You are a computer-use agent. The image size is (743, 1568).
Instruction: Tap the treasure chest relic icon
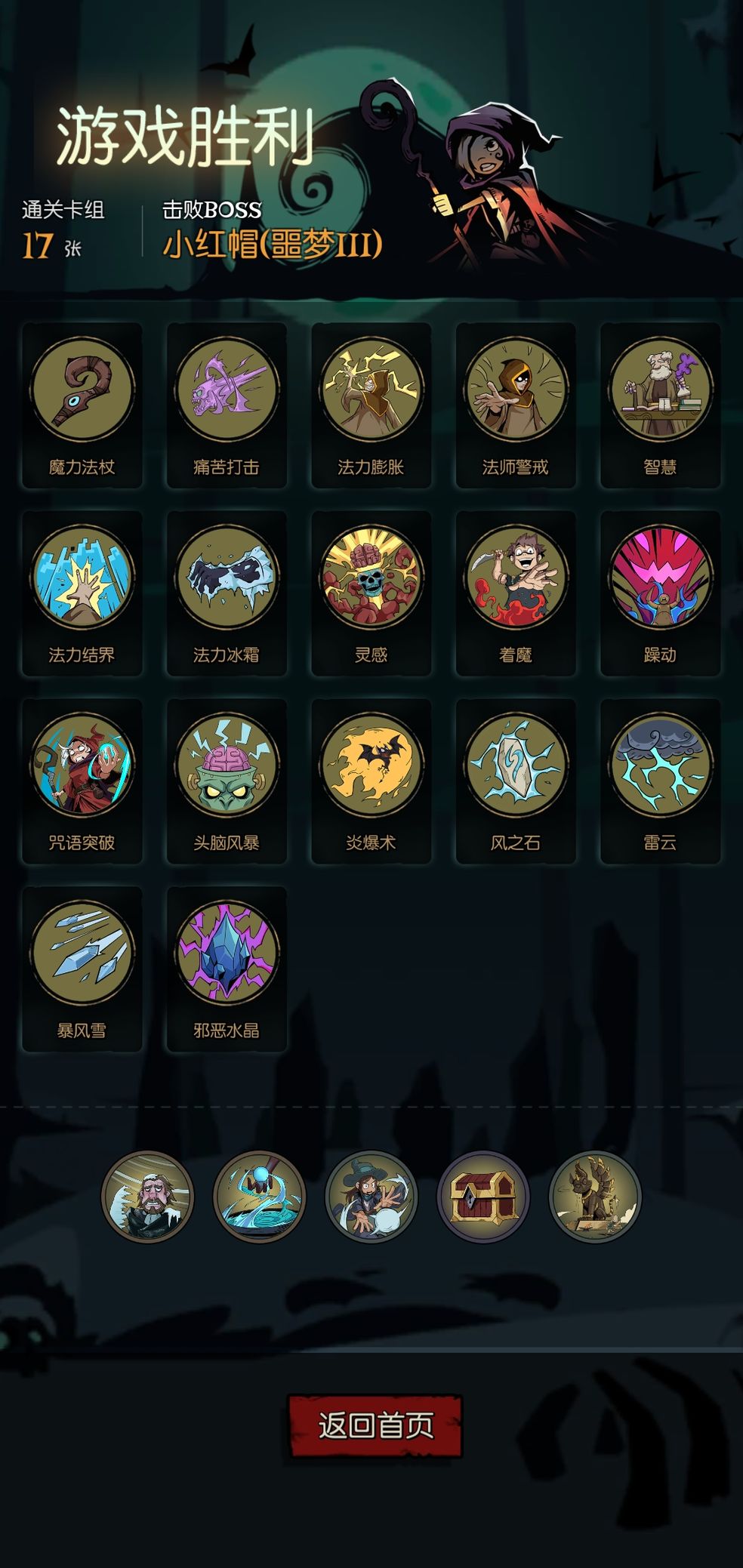(x=483, y=1197)
